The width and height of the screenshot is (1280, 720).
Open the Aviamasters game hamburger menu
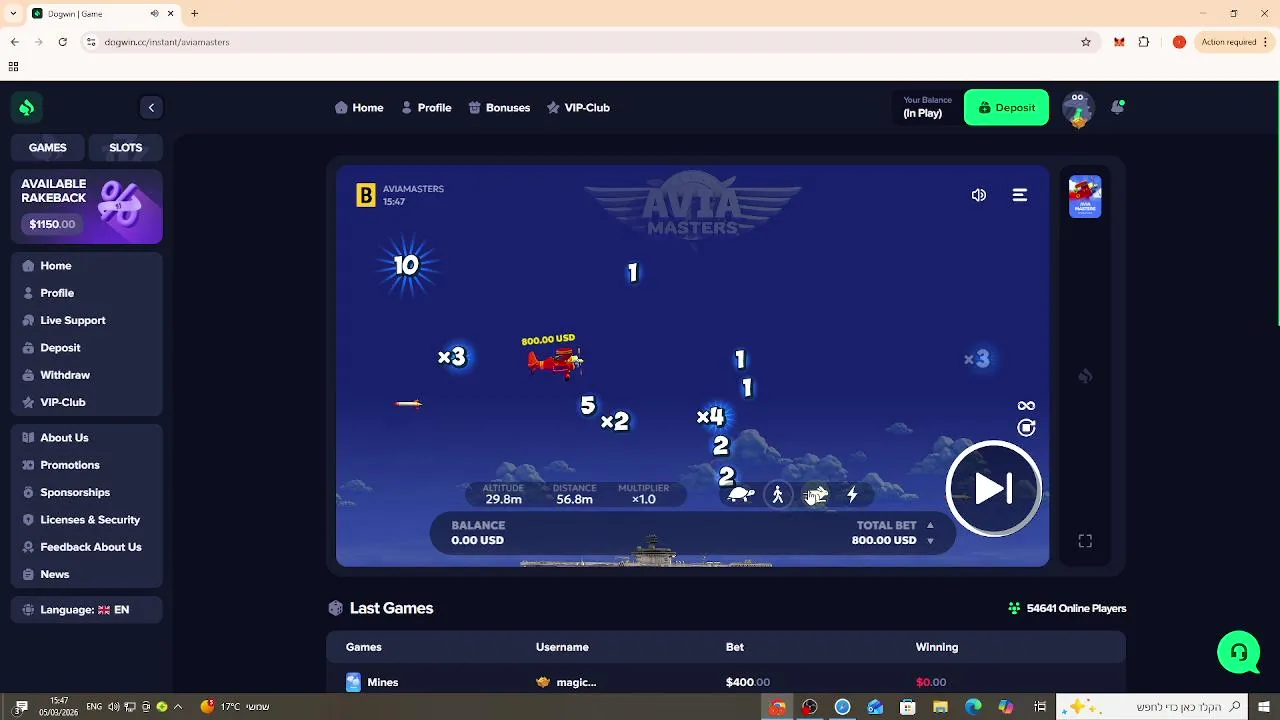[x=1019, y=195]
